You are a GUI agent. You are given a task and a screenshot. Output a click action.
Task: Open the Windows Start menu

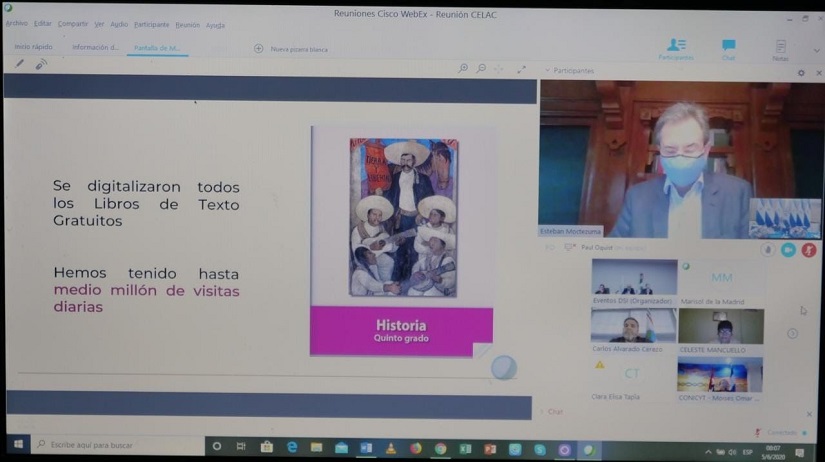(18, 445)
